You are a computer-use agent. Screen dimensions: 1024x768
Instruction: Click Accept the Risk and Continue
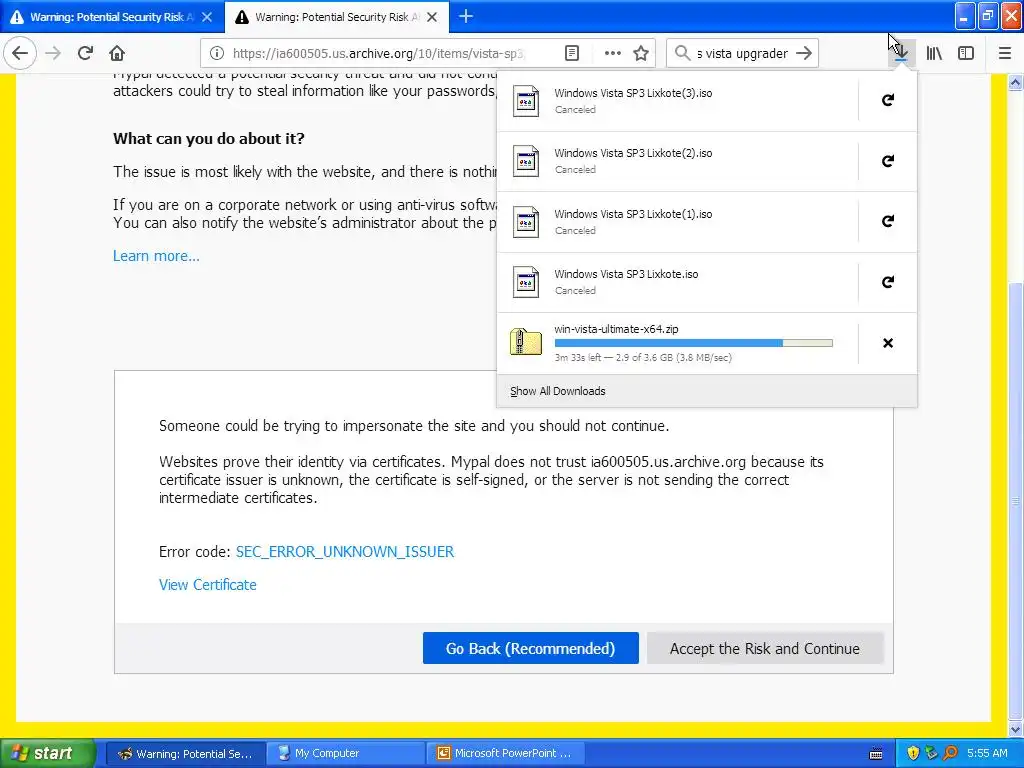[x=765, y=648]
